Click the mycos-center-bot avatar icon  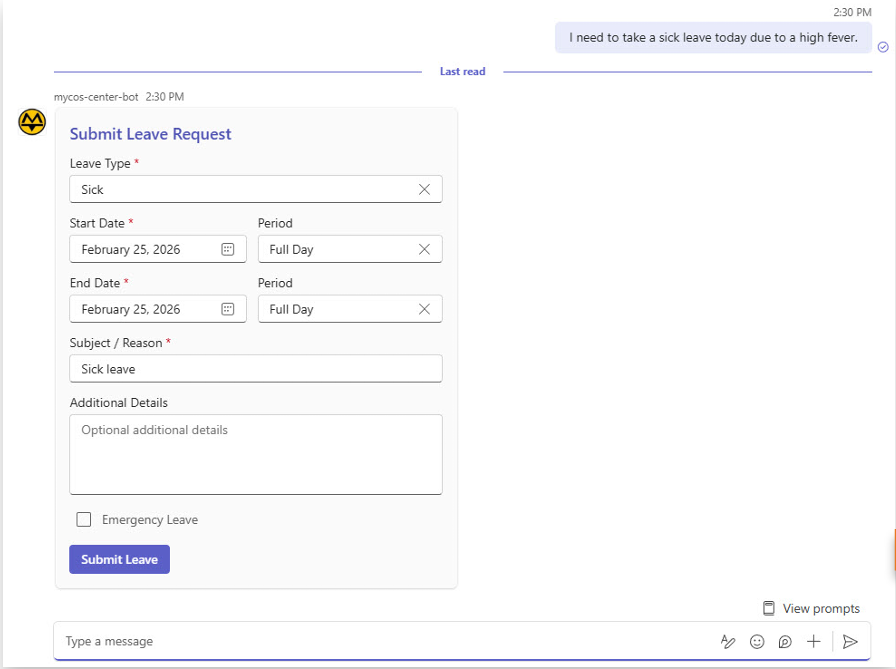tap(32, 122)
